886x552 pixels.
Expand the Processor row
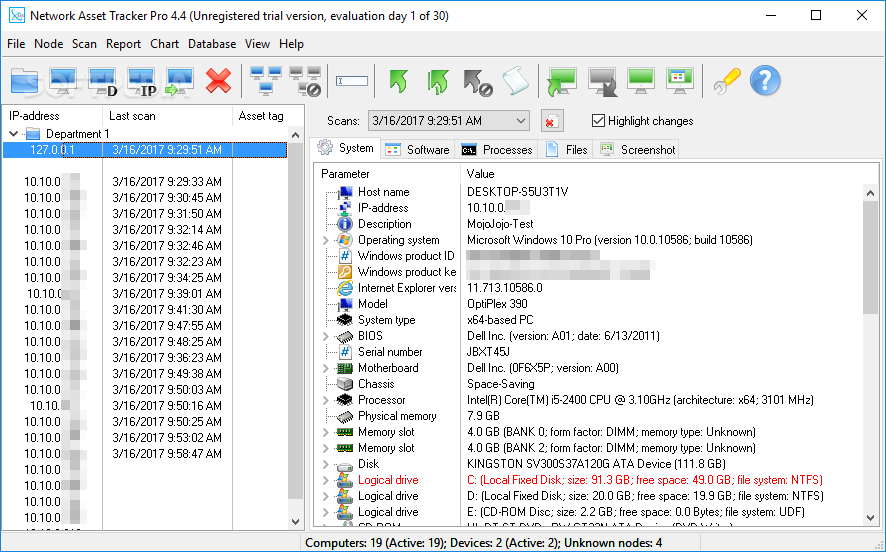coord(325,400)
